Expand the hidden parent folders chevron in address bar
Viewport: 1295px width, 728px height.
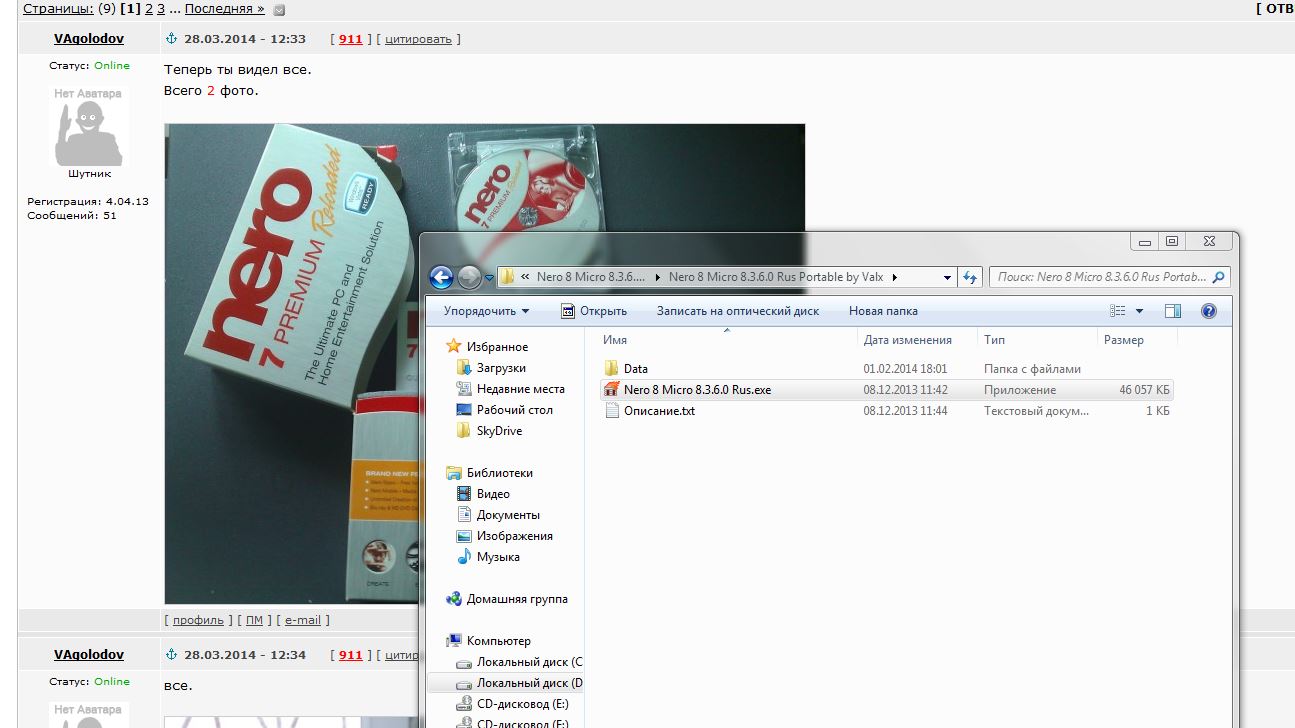(525, 277)
